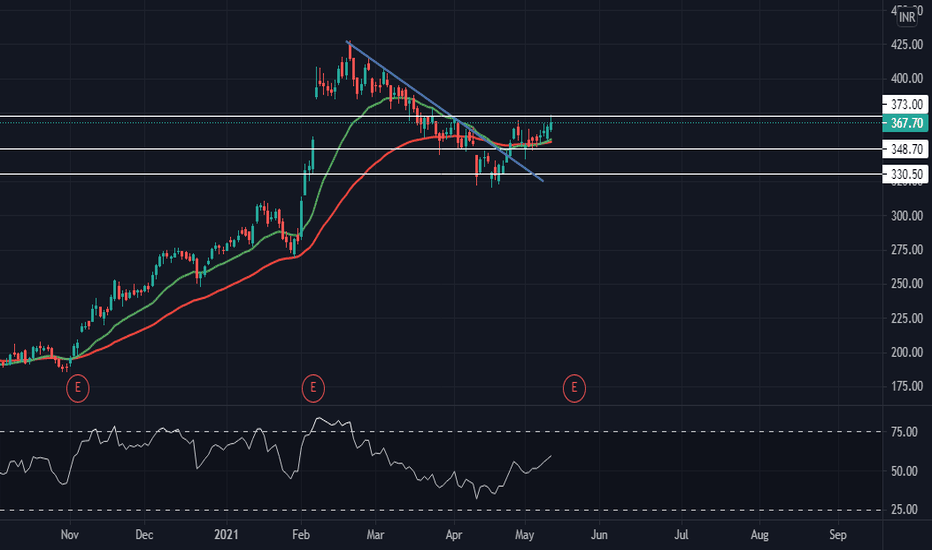
Task: Click the RSI 75.00 level label
Action: coord(904,432)
